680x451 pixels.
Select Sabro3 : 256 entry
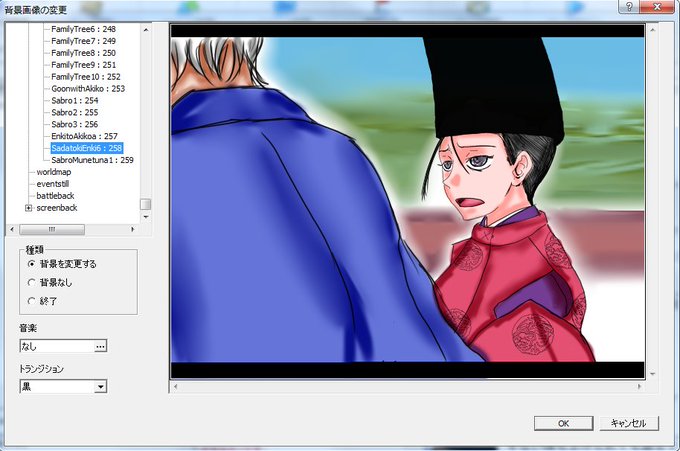[x=75, y=124]
